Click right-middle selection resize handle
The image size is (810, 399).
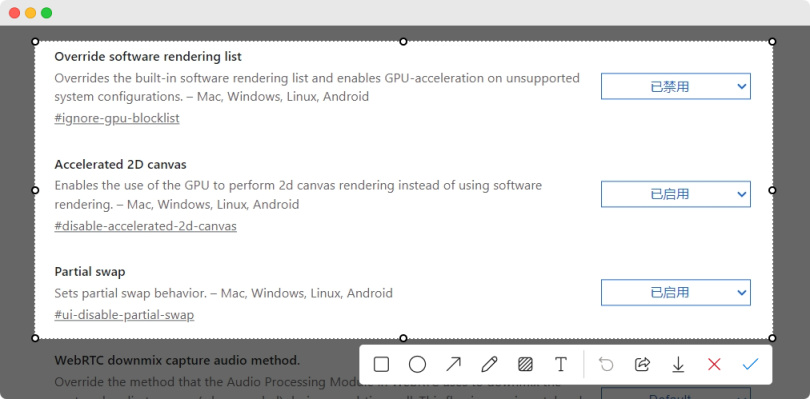point(772,190)
